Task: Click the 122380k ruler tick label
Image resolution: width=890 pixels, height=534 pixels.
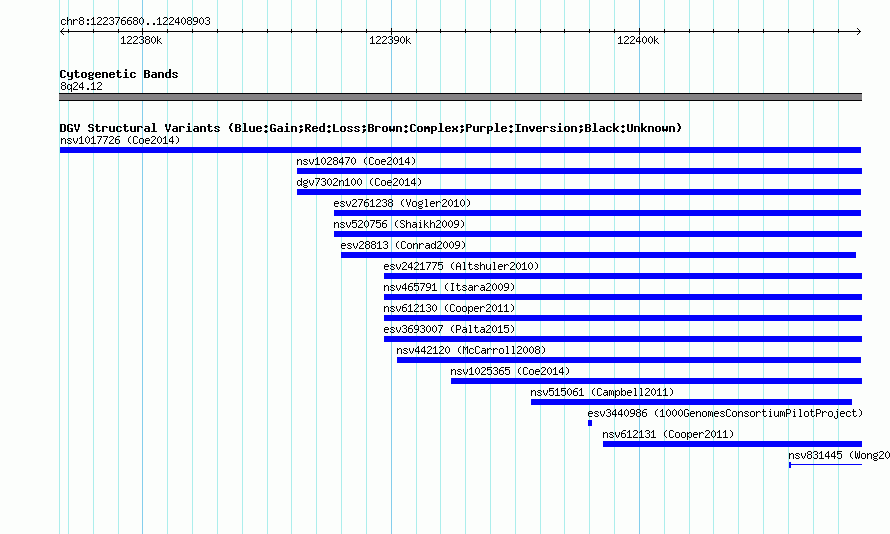Action: (141, 40)
